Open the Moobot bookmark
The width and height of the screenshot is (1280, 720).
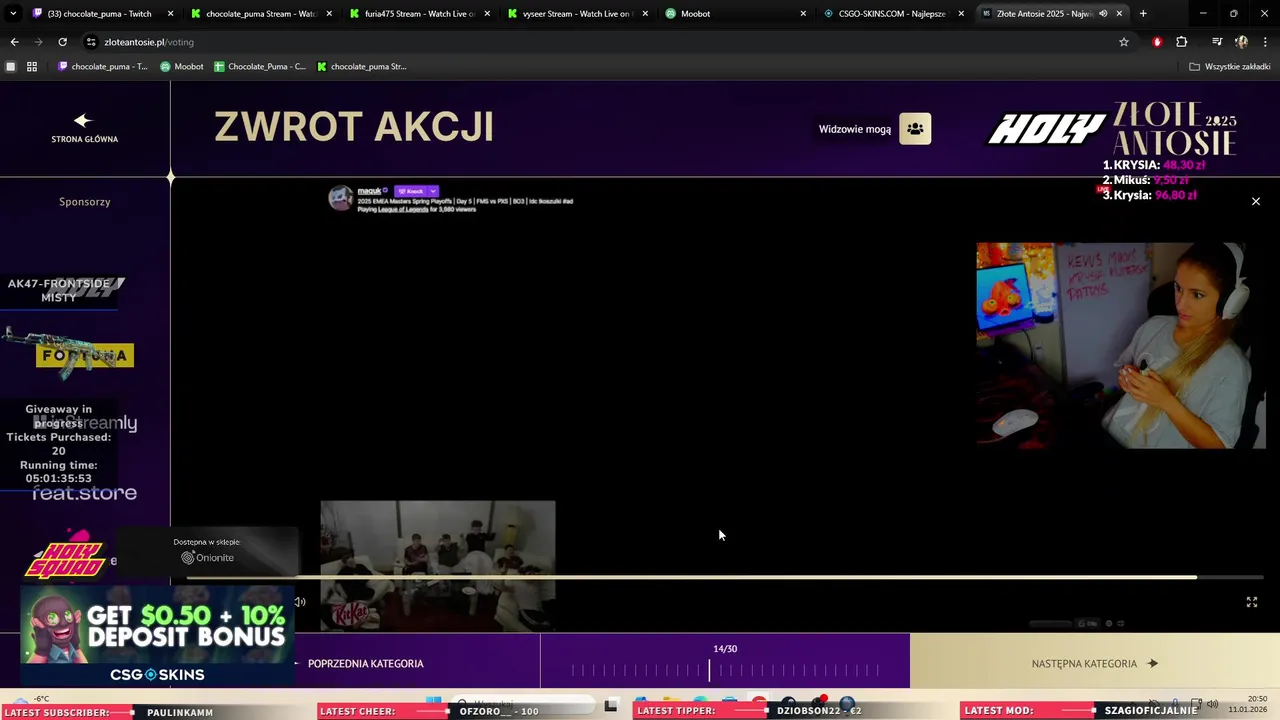tap(182, 66)
